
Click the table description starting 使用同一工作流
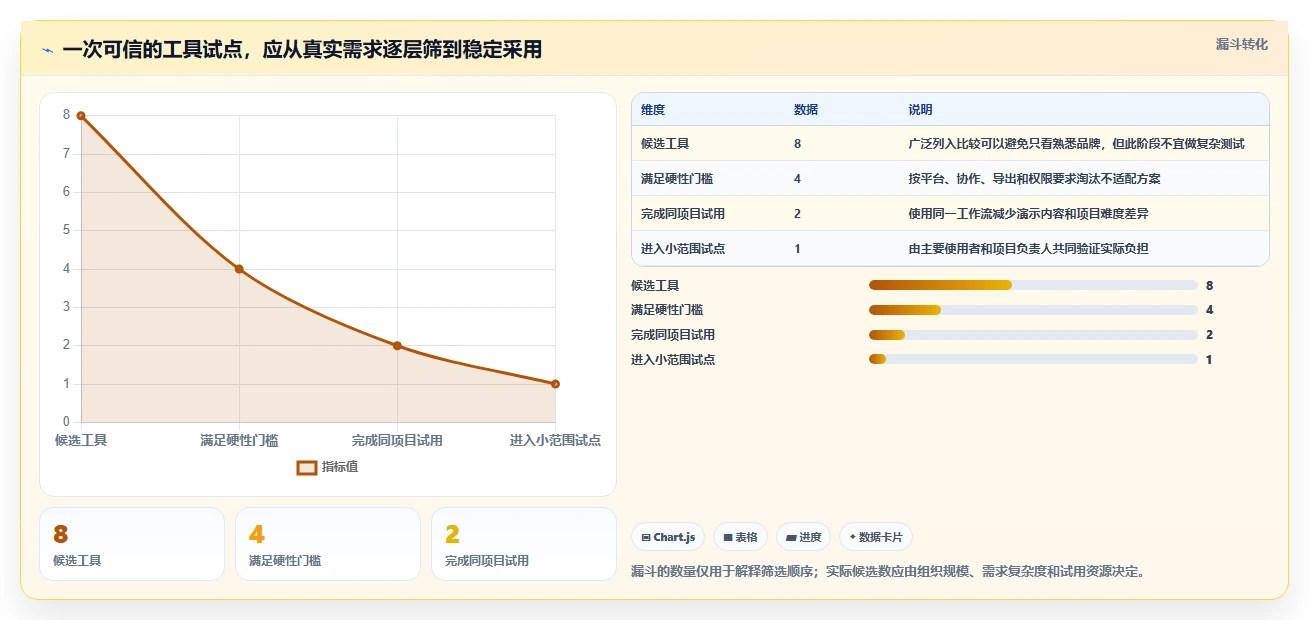pyautogui.click(x=1028, y=214)
